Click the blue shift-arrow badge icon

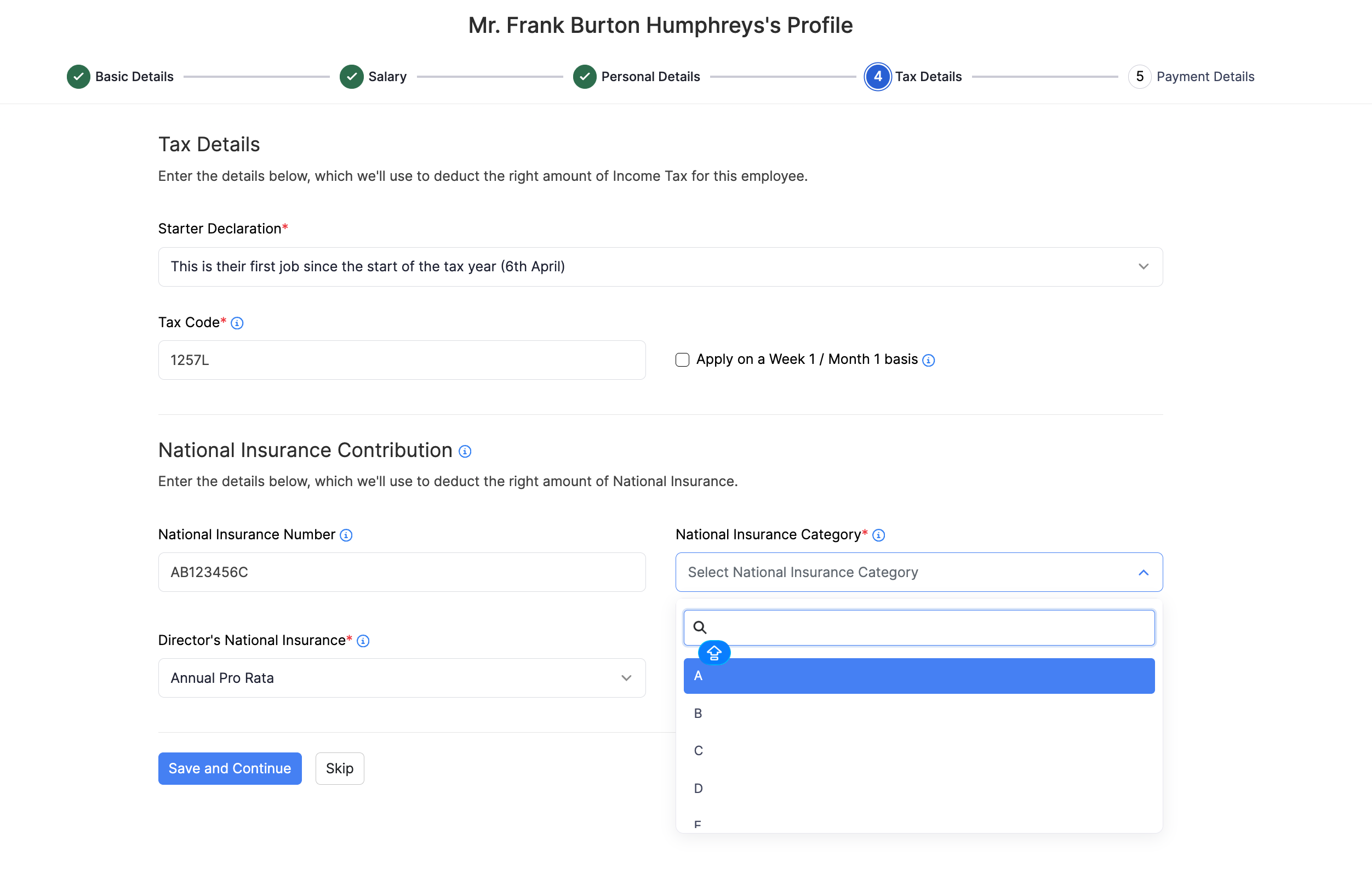pos(714,653)
